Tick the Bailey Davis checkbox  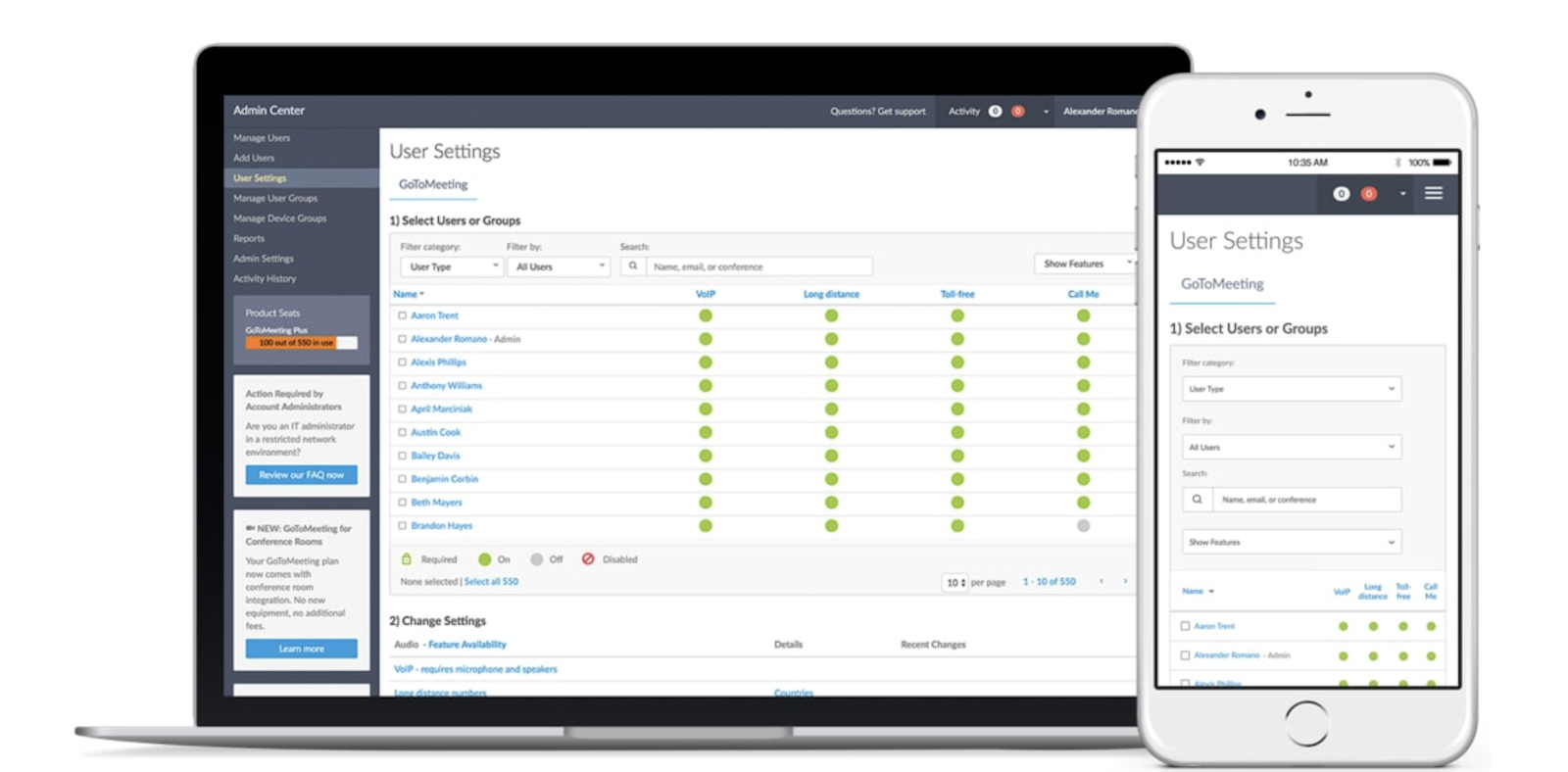click(402, 456)
